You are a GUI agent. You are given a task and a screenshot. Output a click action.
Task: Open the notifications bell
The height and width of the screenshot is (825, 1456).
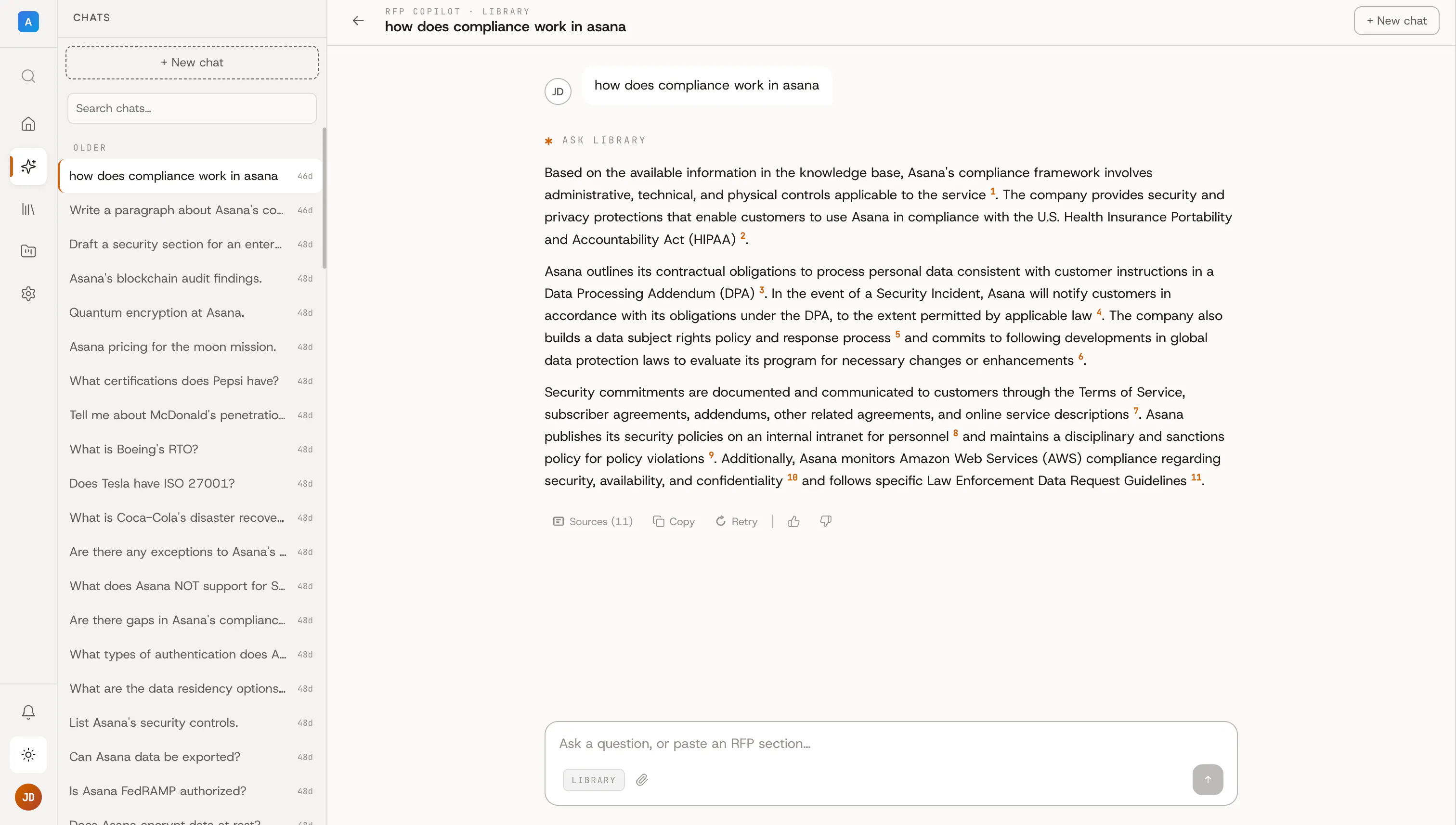click(28, 712)
